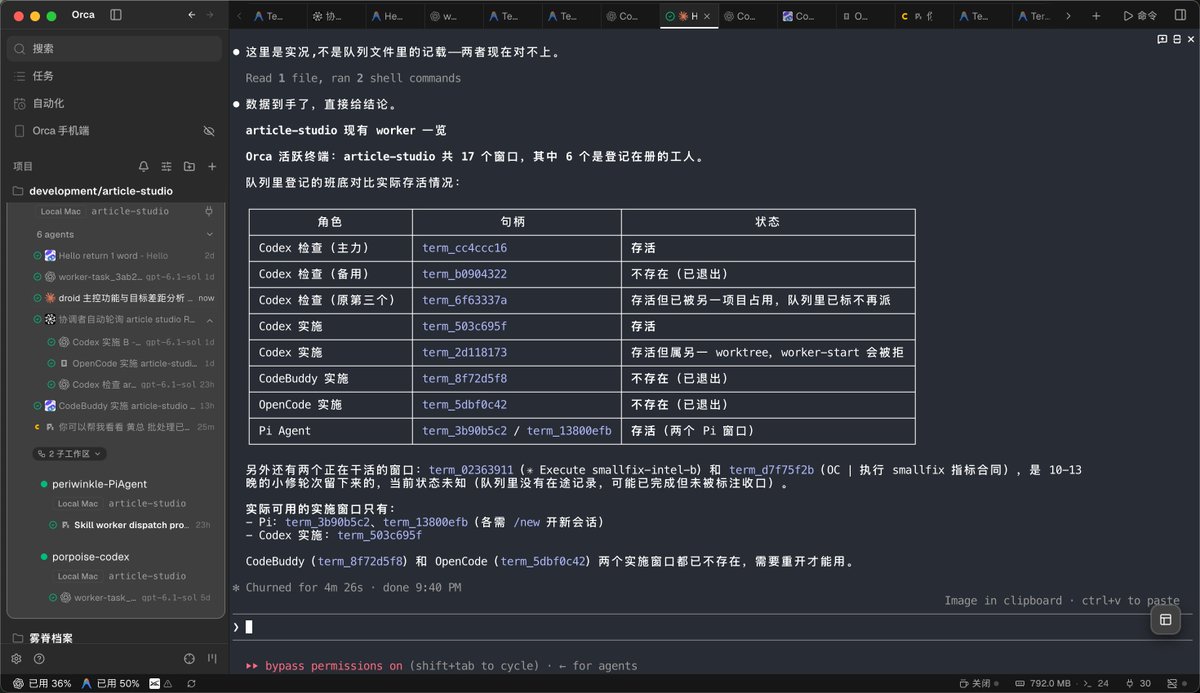Toggle eye-slash icon beside Orca 手机端
Image resolution: width=1200 pixels, height=693 pixels.
(209, 131)
